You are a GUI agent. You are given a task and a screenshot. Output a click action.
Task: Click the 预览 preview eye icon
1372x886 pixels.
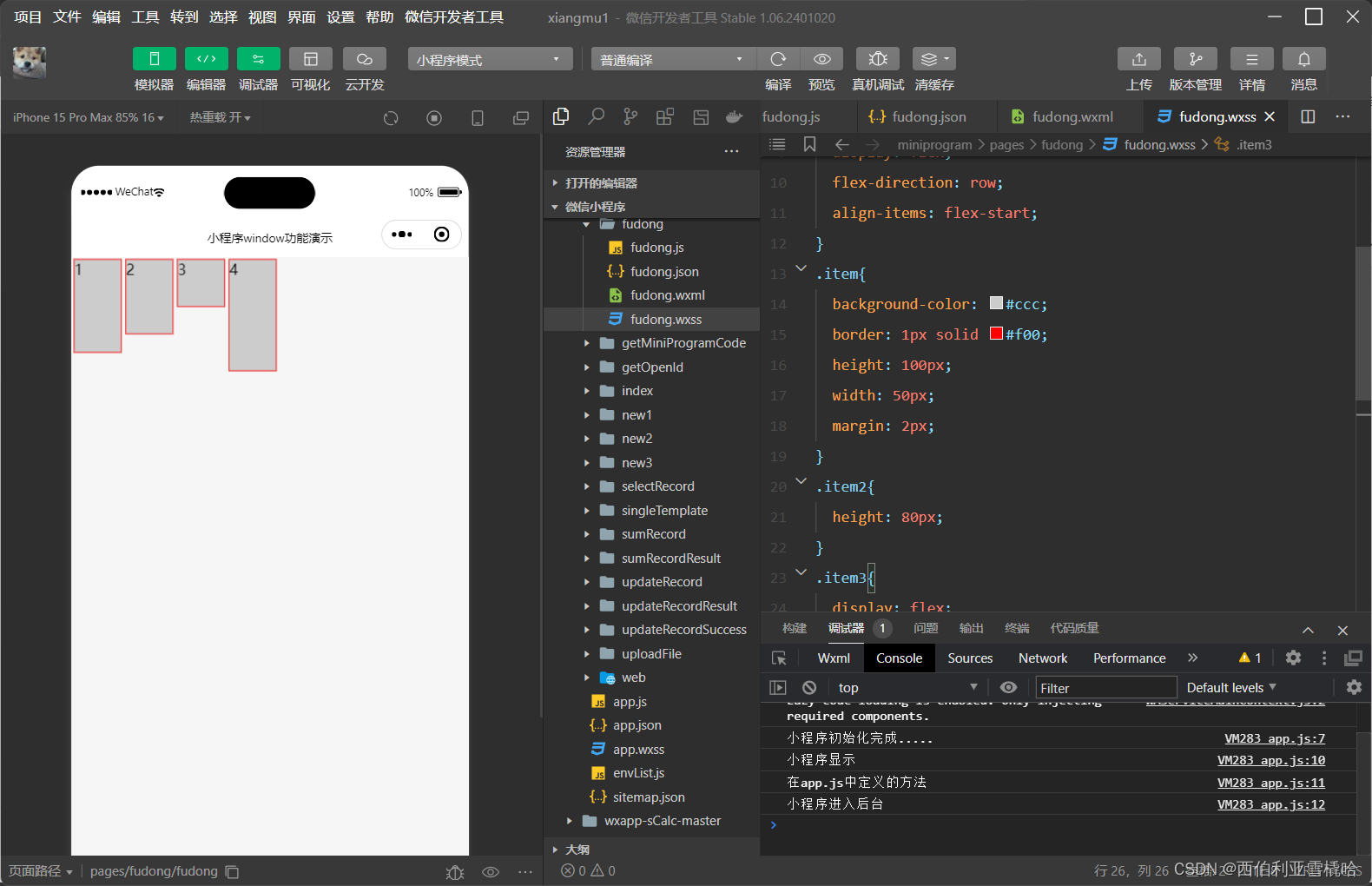(821, 59)
